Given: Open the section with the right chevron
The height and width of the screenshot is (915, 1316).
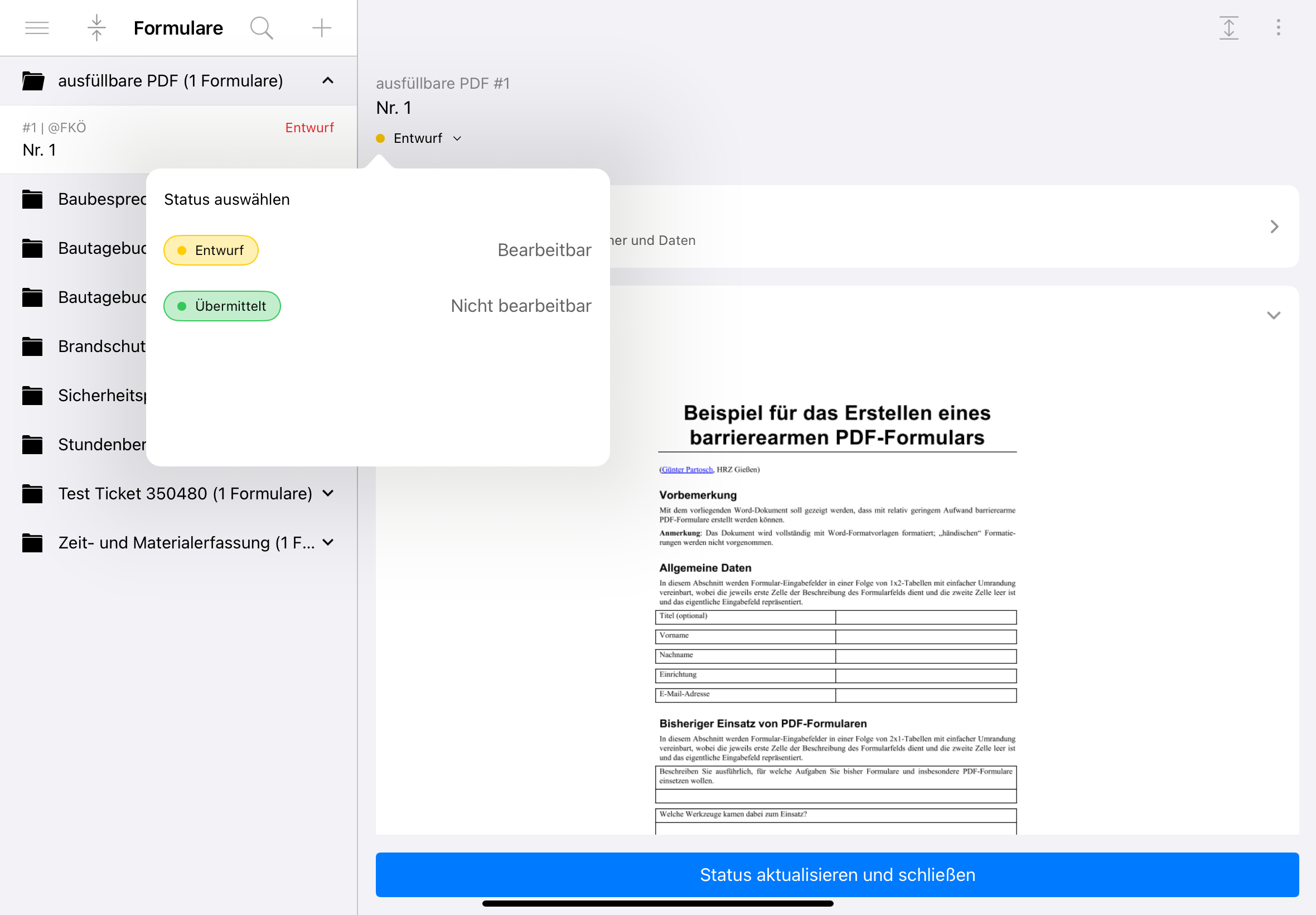Looking at the screenshot, I should click(1274, 227).
